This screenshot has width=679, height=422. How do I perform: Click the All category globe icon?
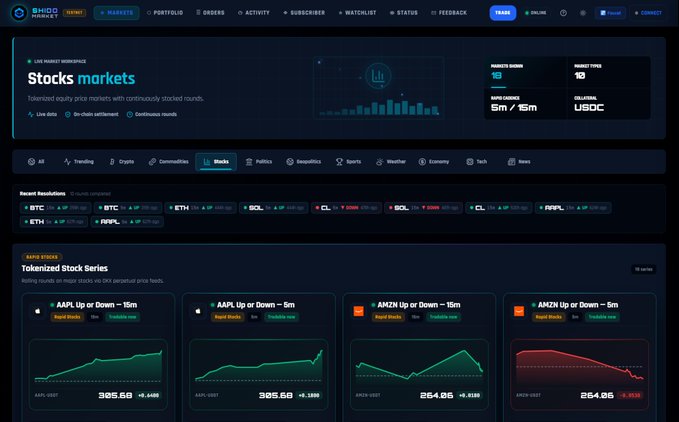pos(31,162)
